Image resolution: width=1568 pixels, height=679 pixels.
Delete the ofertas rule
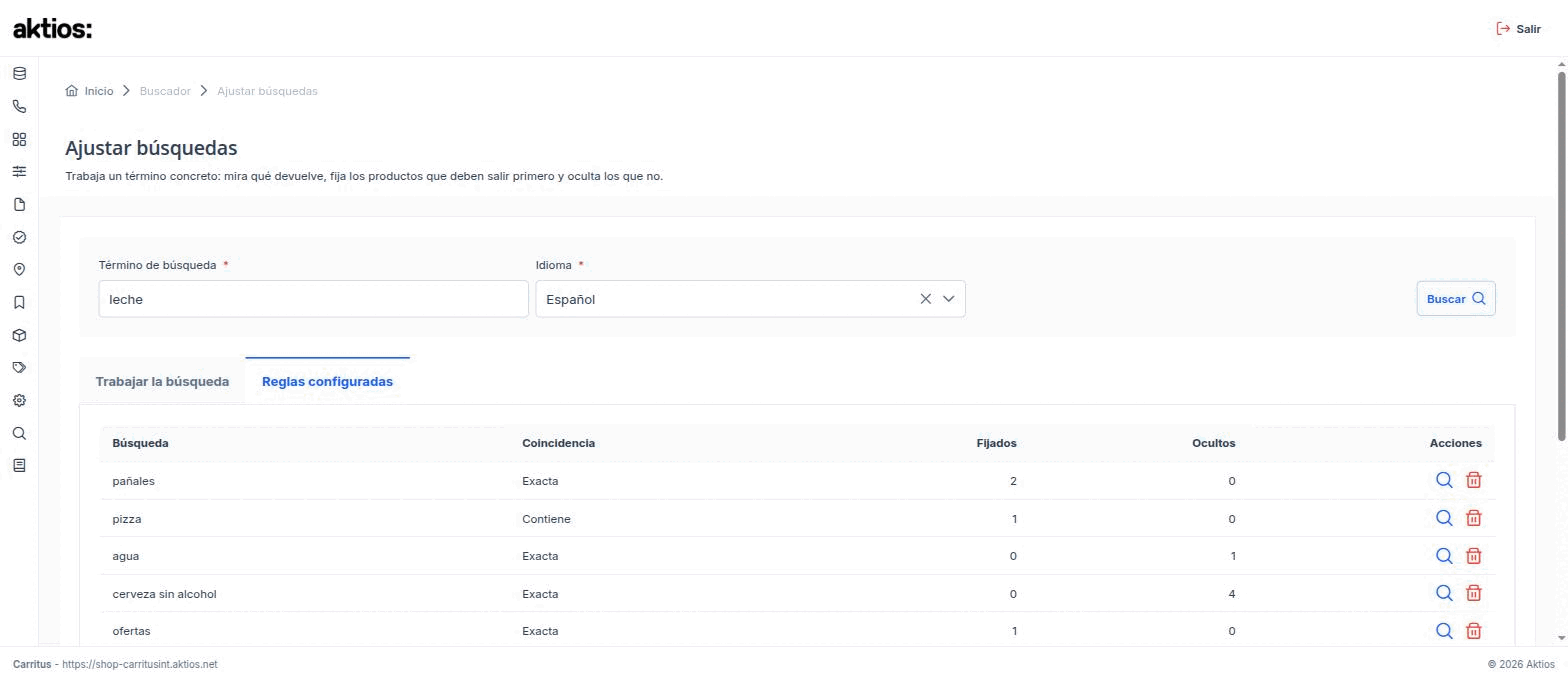click(x=1473, y=631)
